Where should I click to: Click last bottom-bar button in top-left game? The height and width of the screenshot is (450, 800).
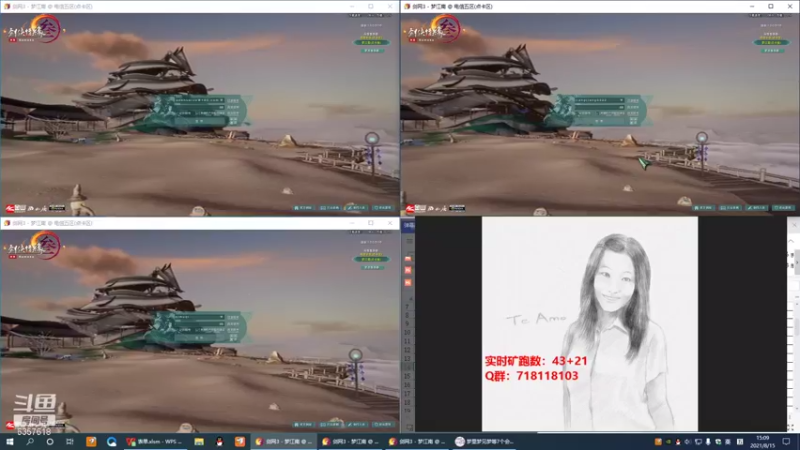(x=383, y=208)
